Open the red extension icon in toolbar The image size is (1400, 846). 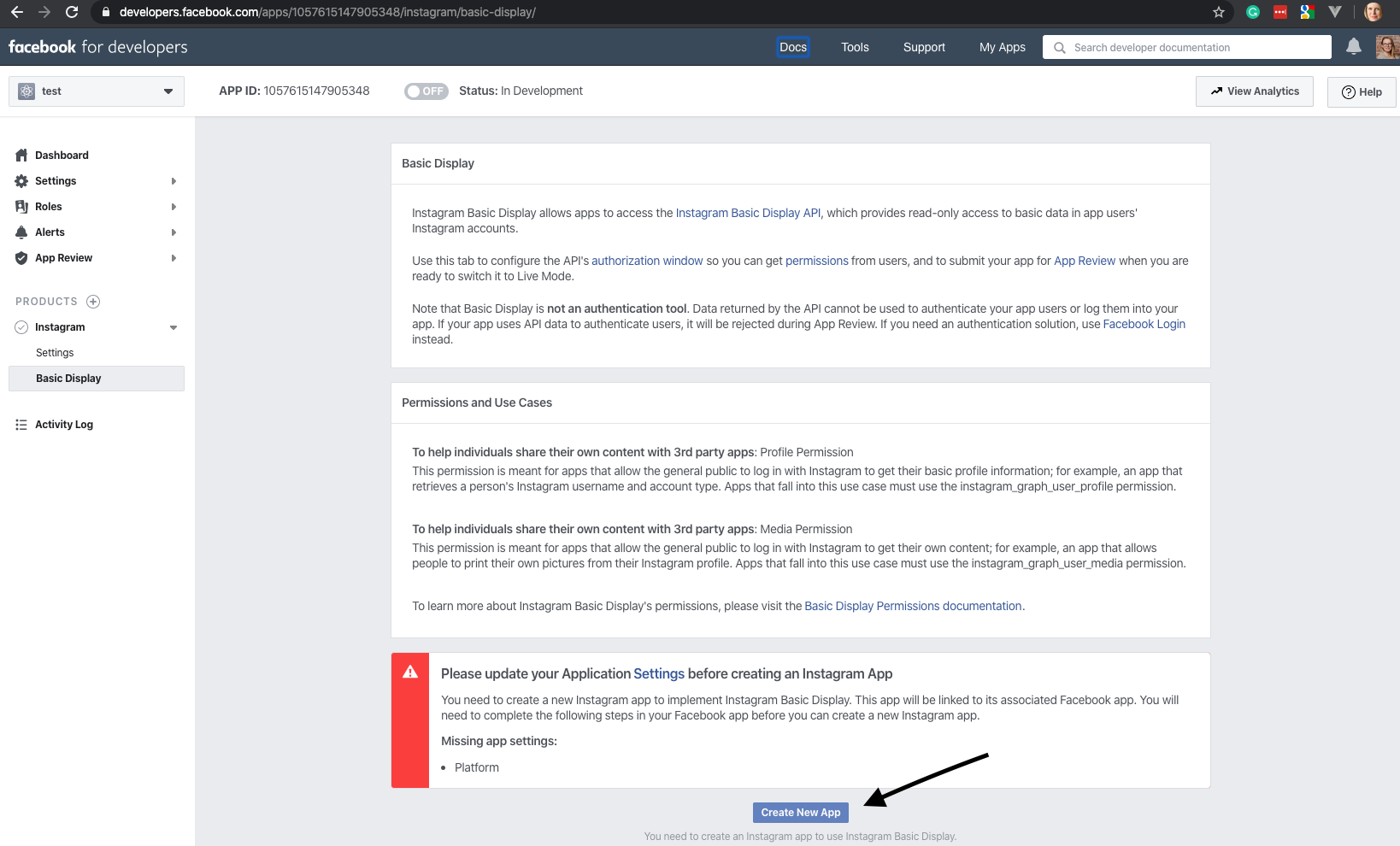click(1280, 12)
